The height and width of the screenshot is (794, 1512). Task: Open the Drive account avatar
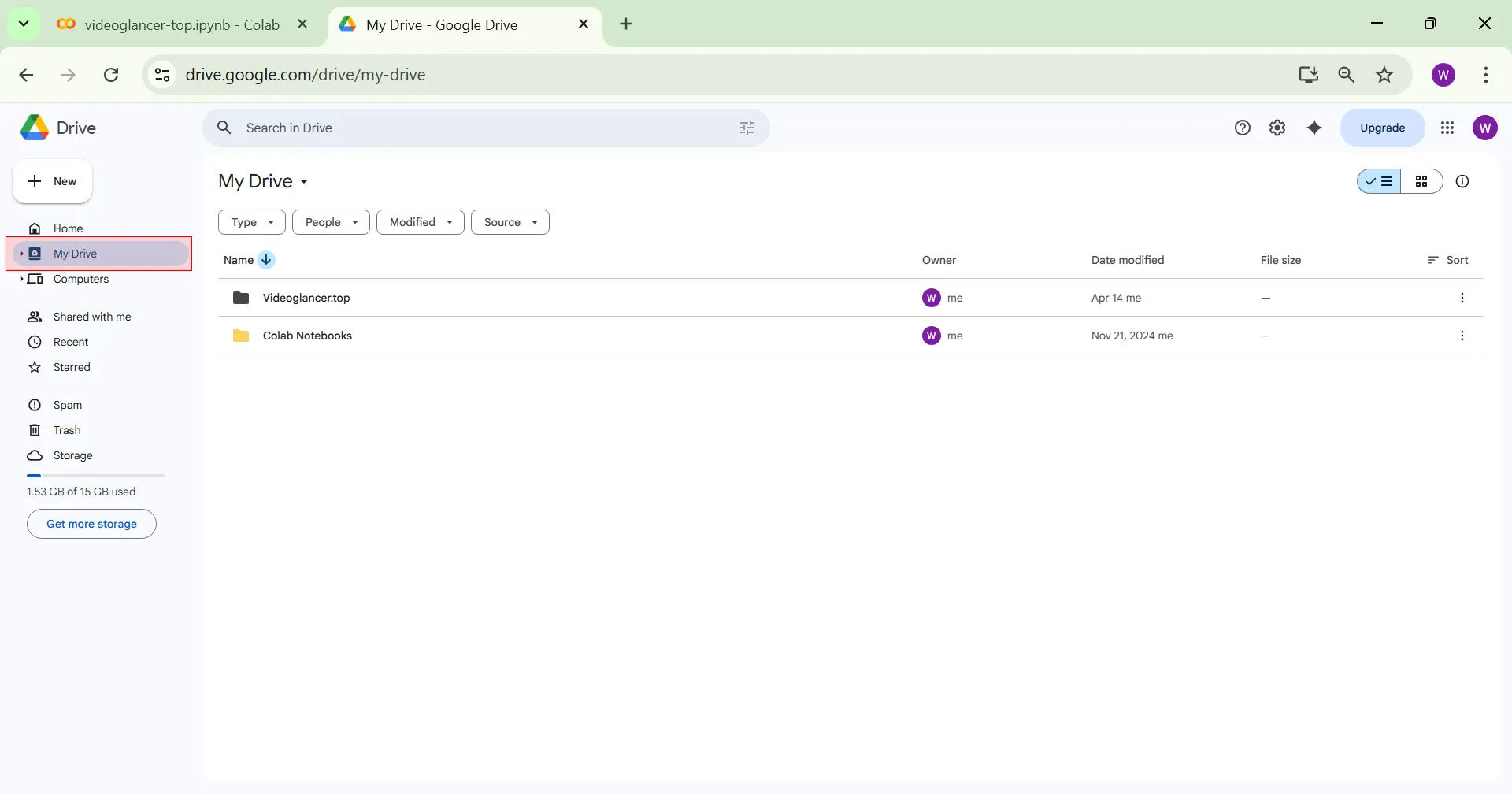[x=1485, y=128]
